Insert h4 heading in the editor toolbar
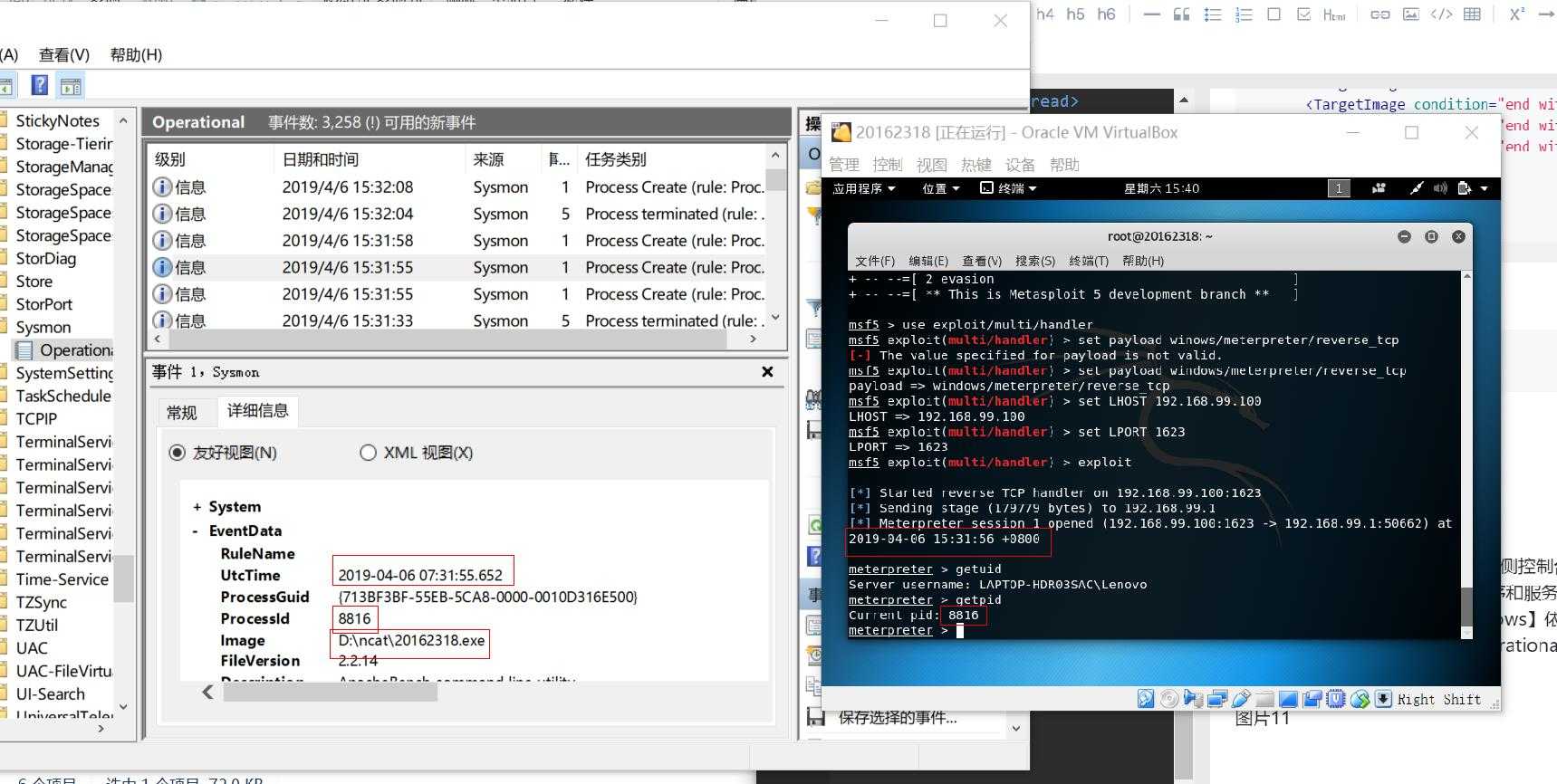This screenshot has height=784, width=1557. (x=1045, y=14)
